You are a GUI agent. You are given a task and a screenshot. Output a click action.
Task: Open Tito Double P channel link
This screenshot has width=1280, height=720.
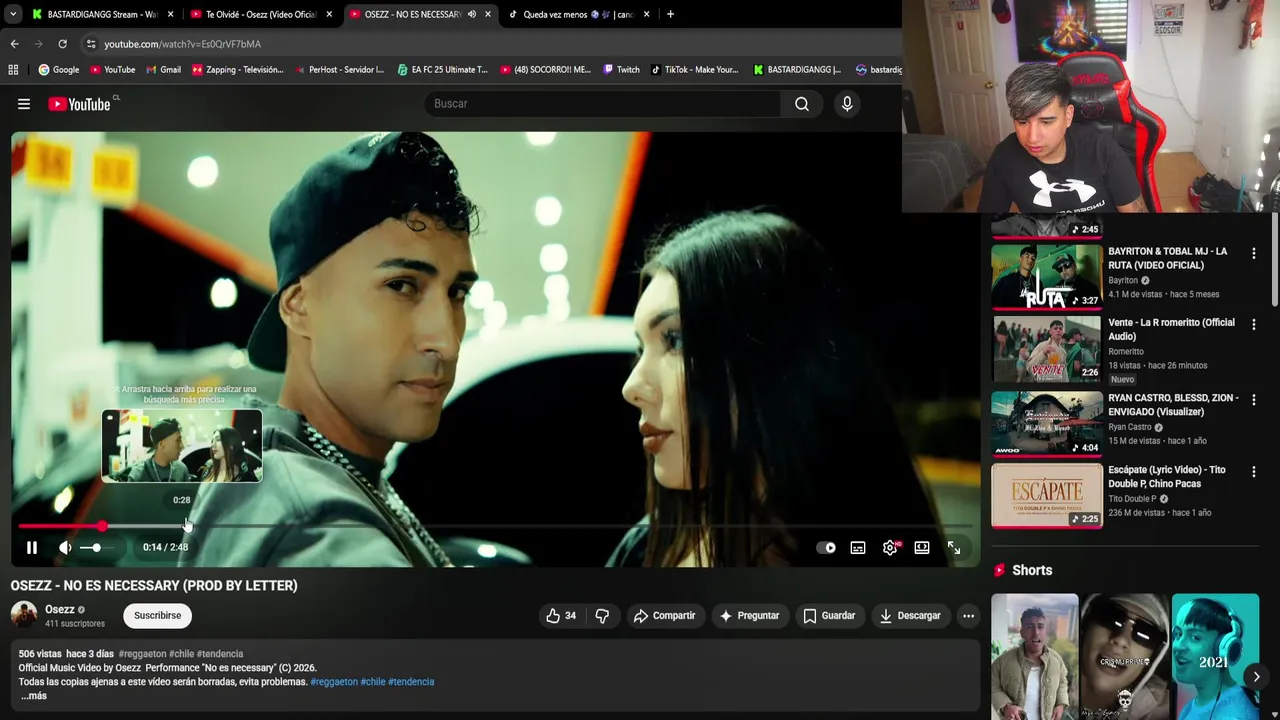click(1132, 499)
